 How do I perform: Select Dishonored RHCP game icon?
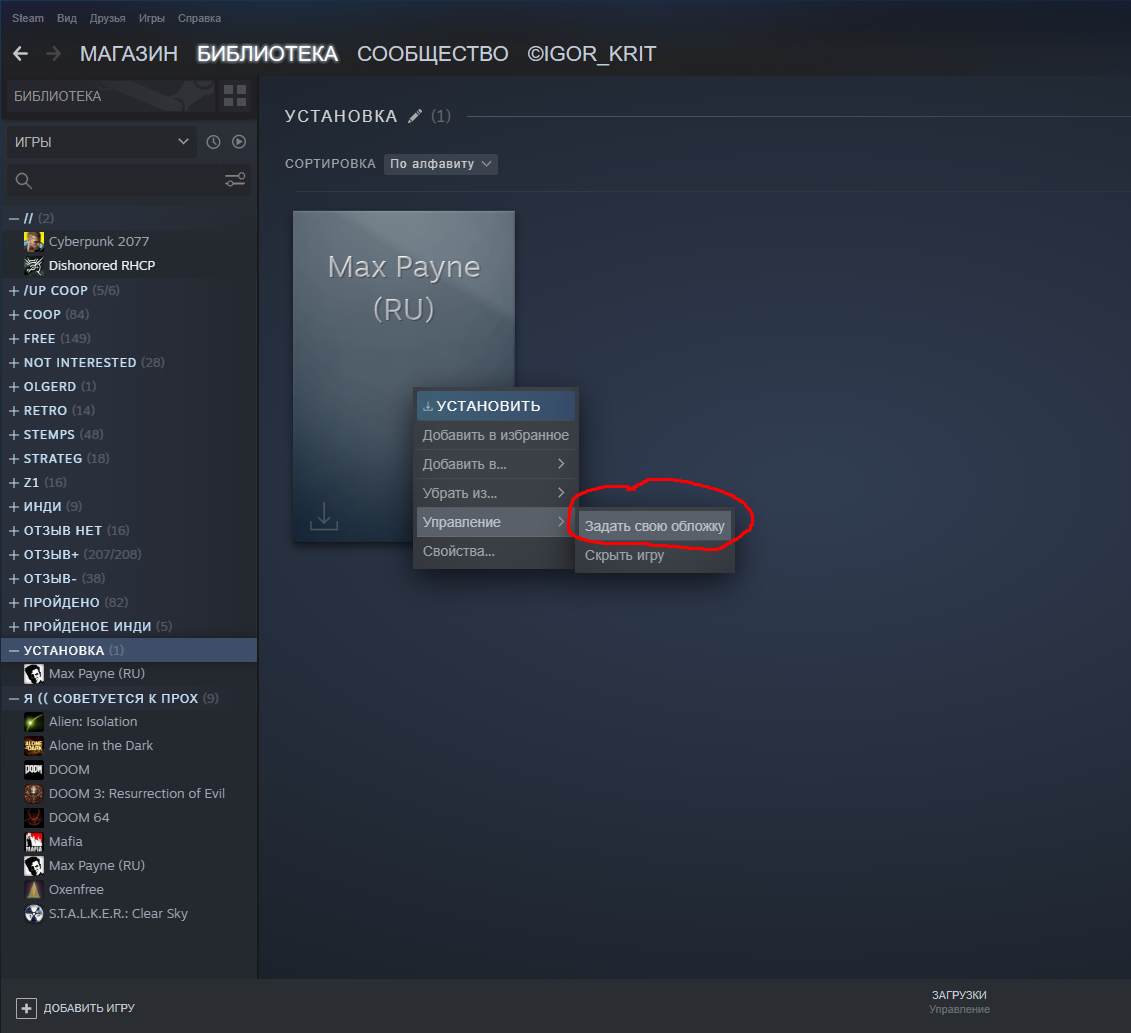pos(33,265)
